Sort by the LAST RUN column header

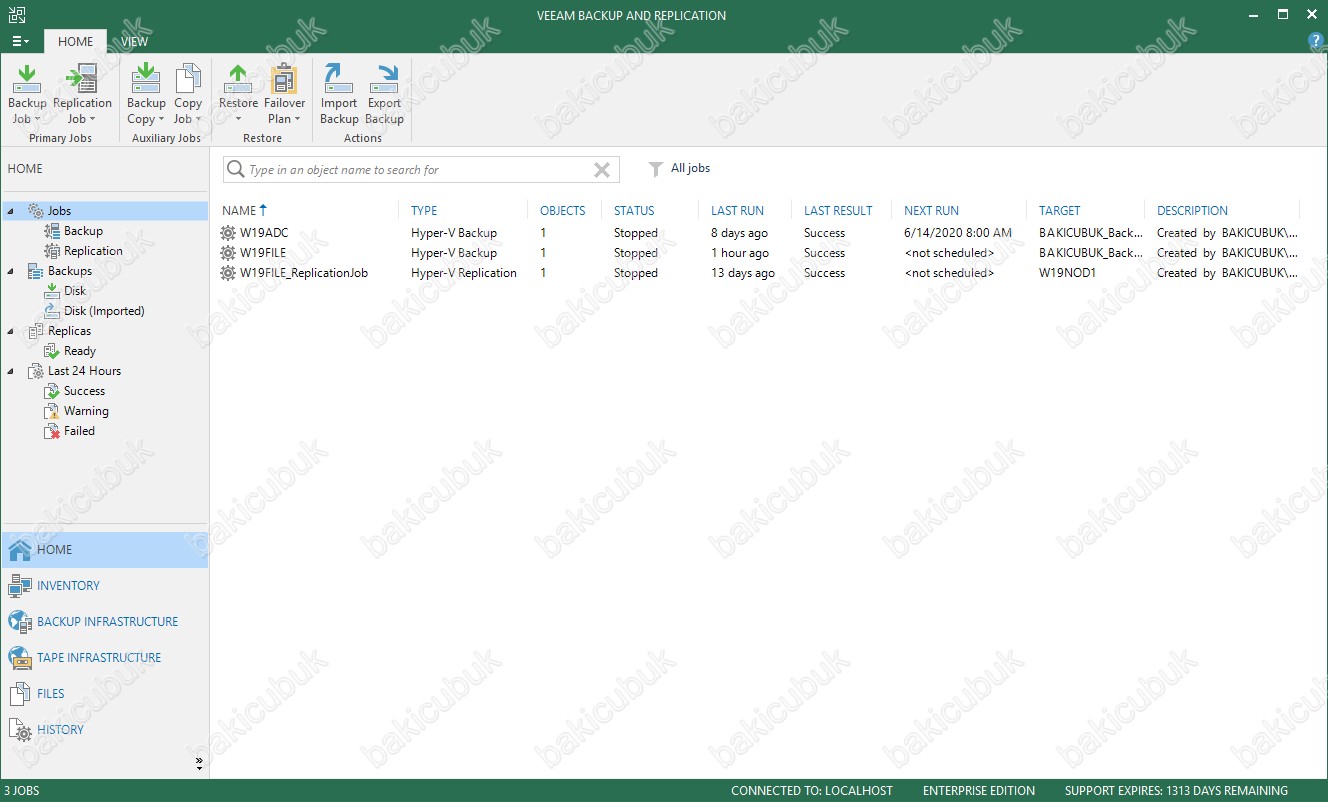pos(737,211)
